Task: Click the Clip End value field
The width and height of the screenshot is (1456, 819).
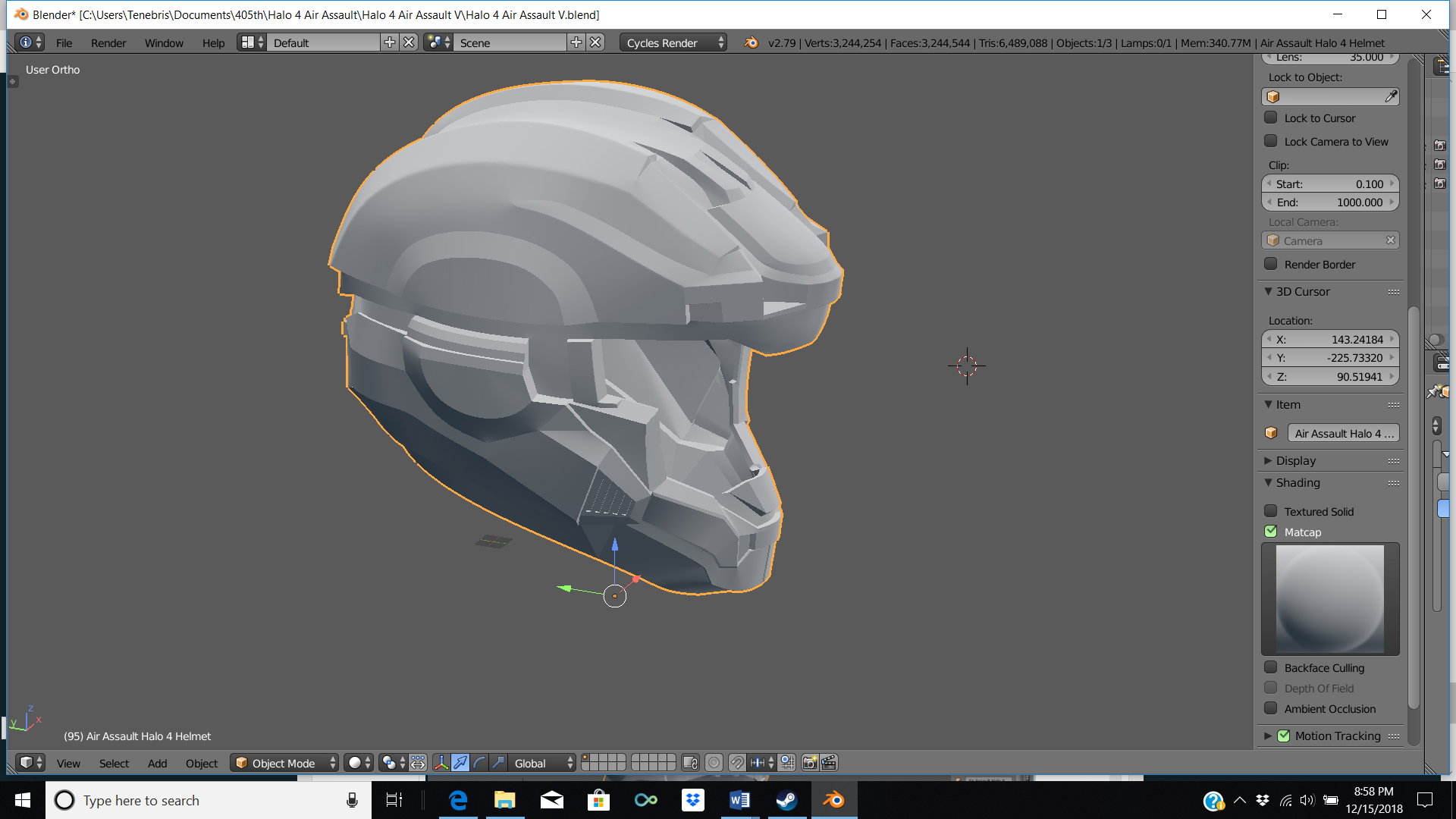Action: (1330, 202)
